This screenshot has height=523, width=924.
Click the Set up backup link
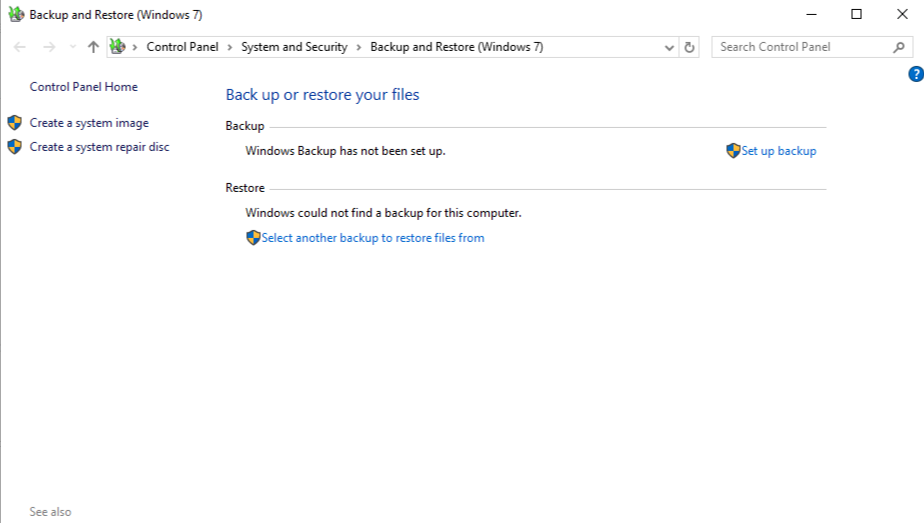778,151
